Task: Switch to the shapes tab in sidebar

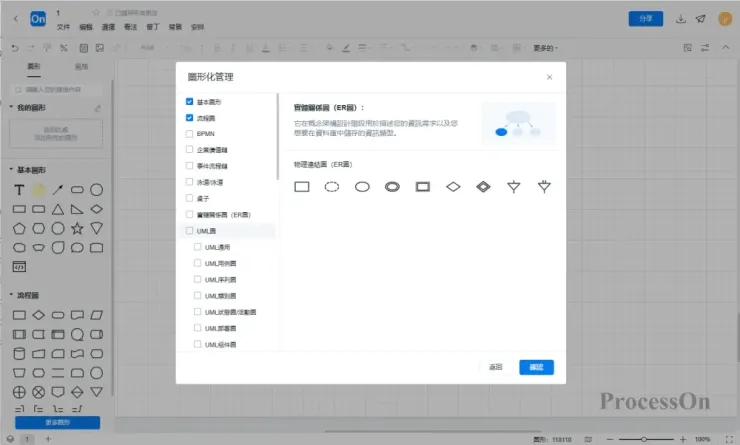Action: tap(34, 67)
